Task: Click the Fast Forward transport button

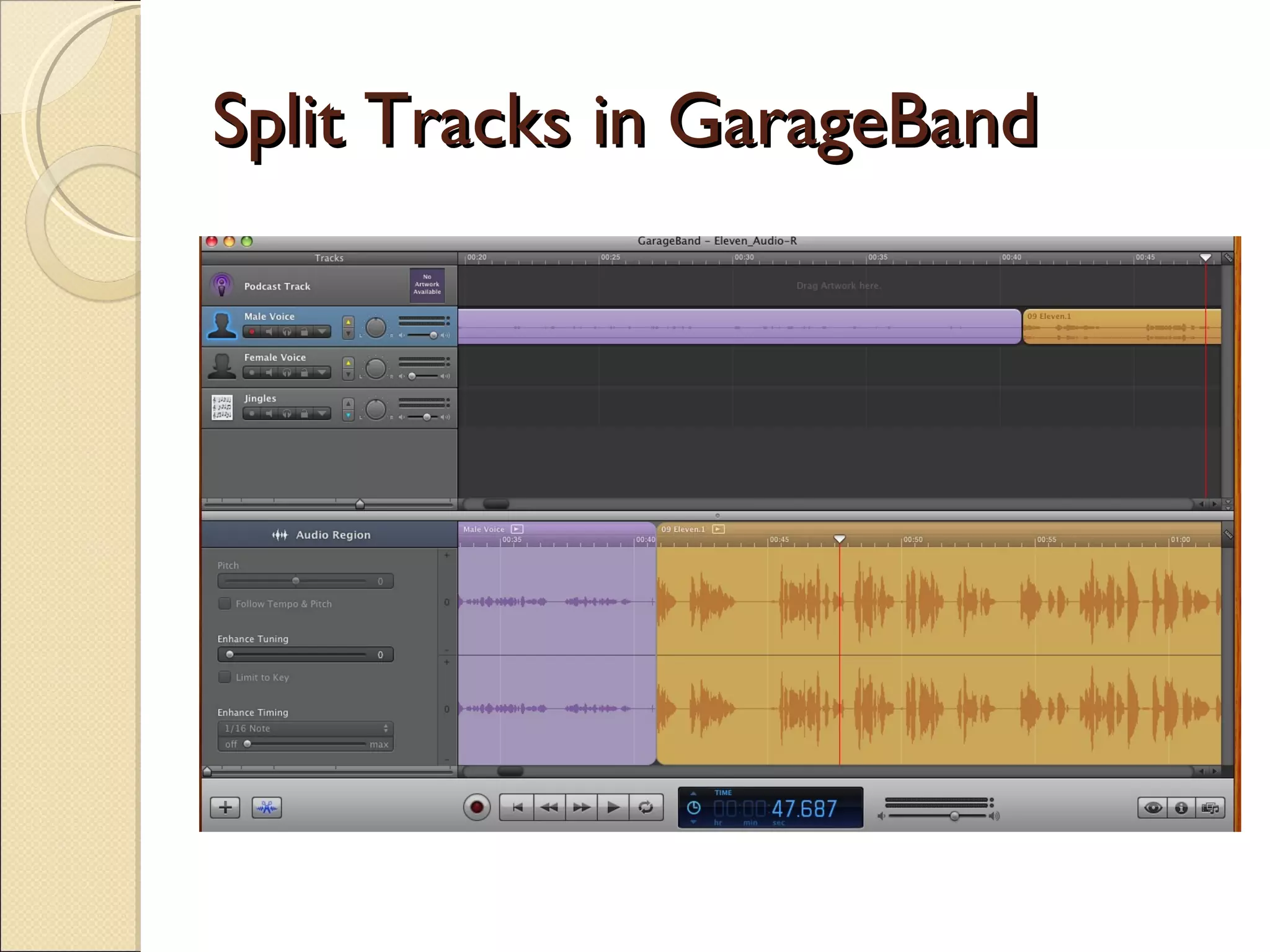Action: [582, 808]
